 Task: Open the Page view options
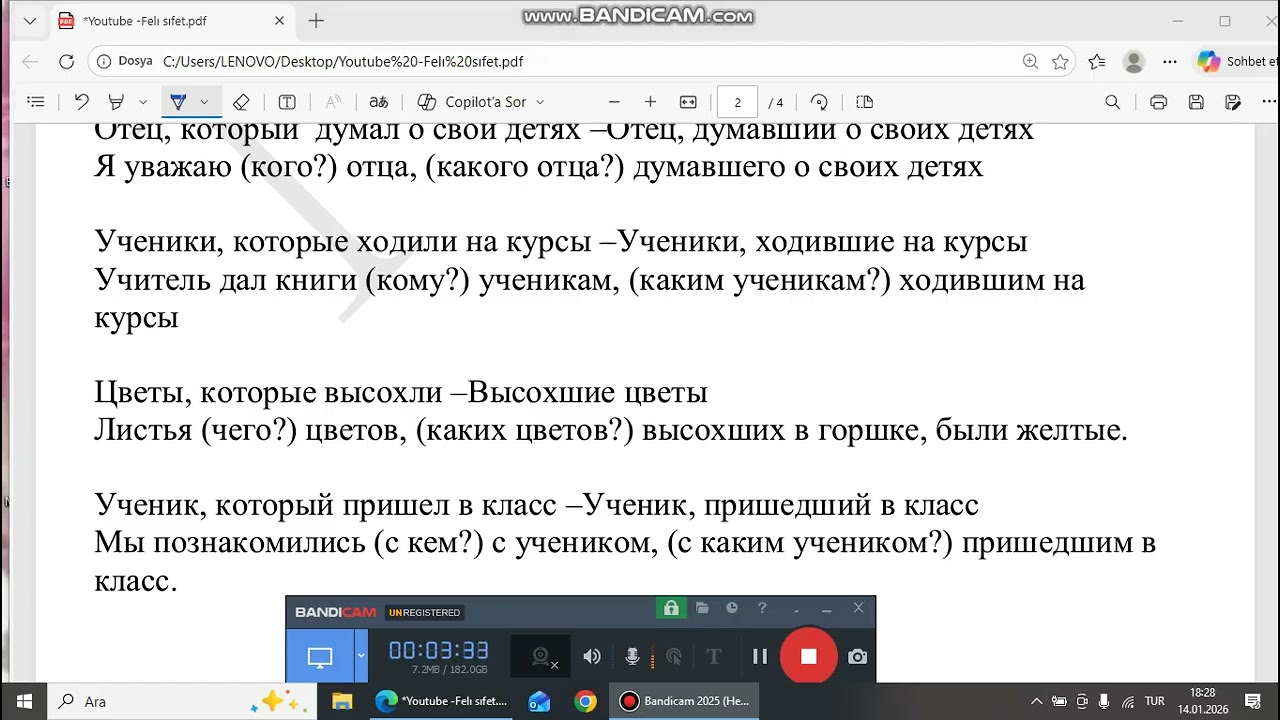(x=865, y=102)
